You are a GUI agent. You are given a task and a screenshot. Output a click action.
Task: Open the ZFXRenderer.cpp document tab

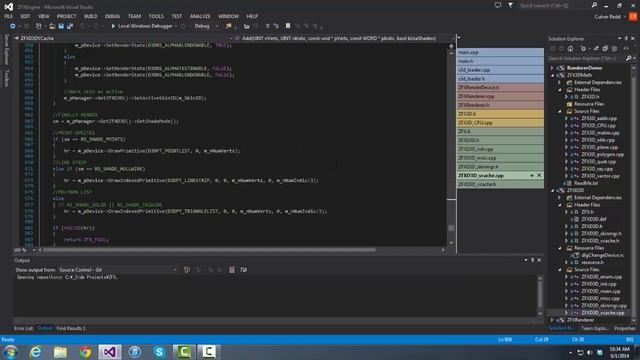pyautogui.click(x=500, y=96)
